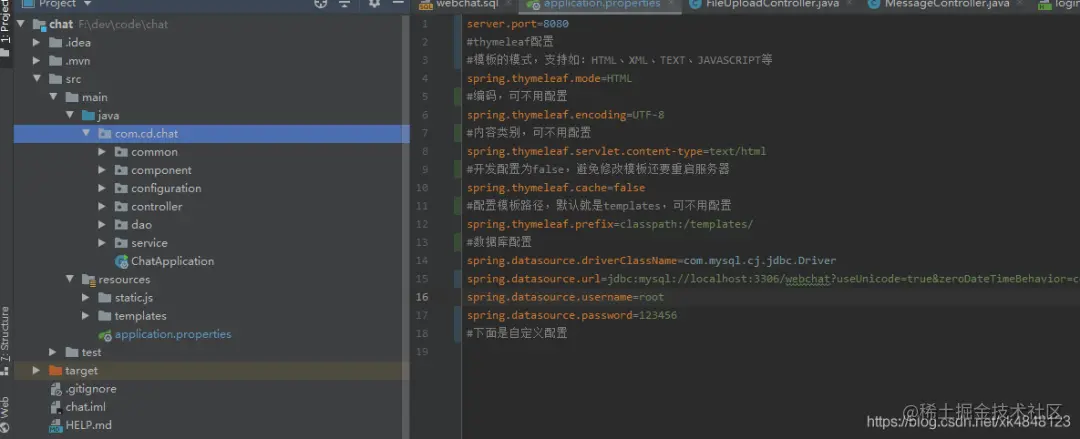Image resolution: width=1080 pixels, height=439 pixels.
Task: Click line number 16 in the gutter
Action: (x=422, y=297)
